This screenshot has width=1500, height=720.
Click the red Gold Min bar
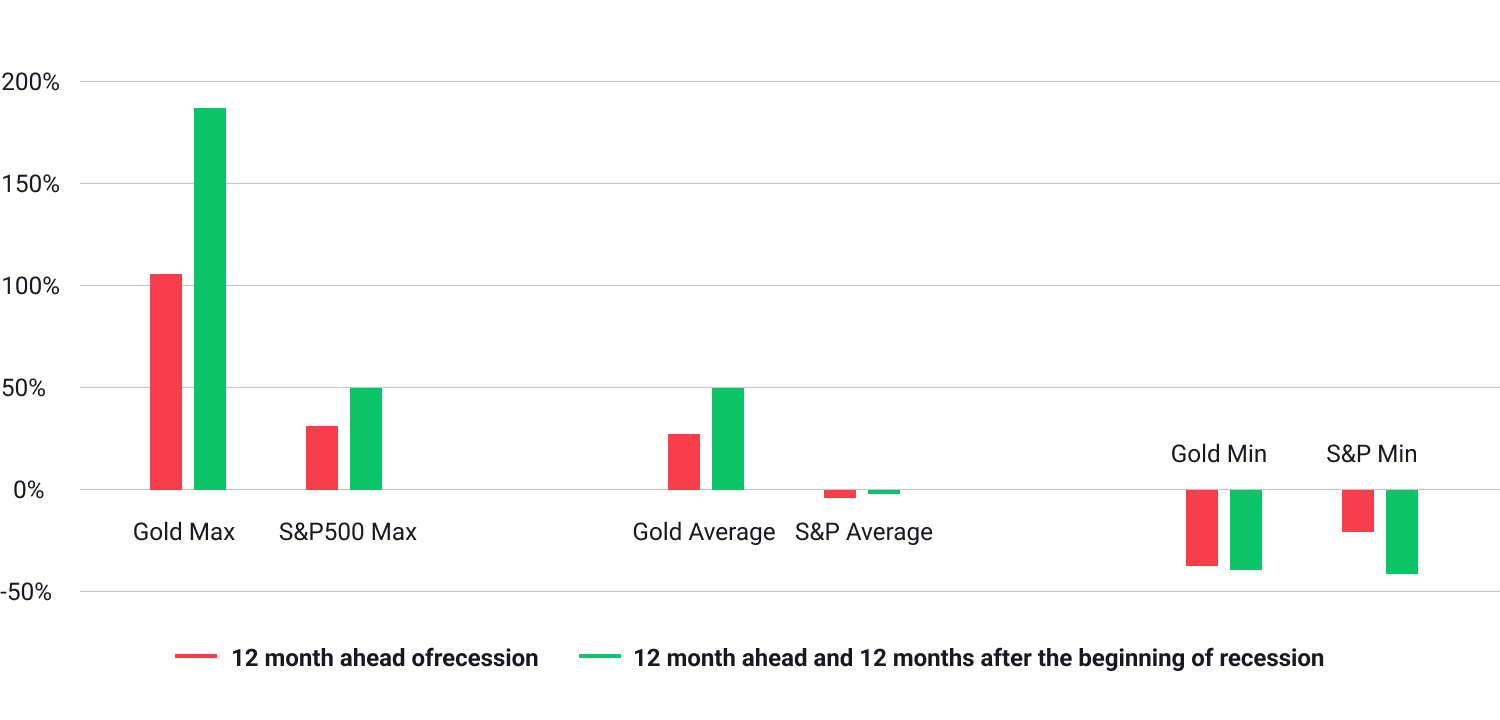[1202, 527]
